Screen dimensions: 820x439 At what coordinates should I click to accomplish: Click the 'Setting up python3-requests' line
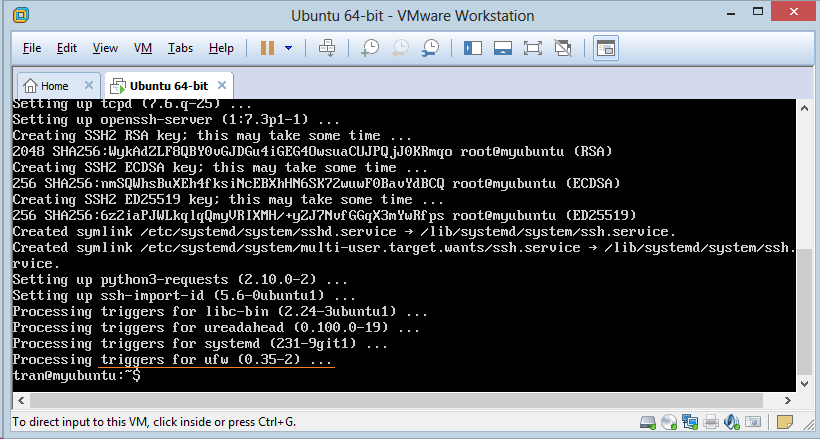[180, 279]
